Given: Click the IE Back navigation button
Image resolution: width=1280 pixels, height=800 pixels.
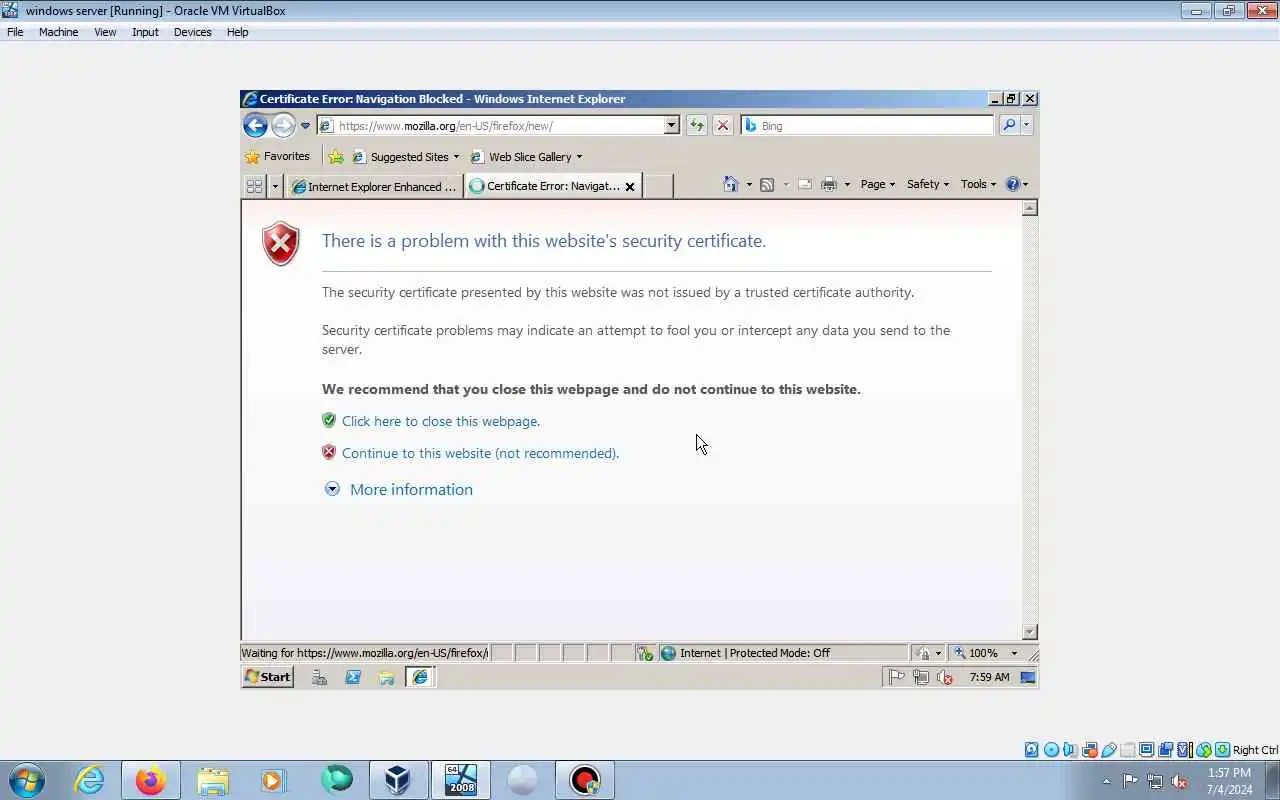Looking at the screenshot, I should point(255,125).
